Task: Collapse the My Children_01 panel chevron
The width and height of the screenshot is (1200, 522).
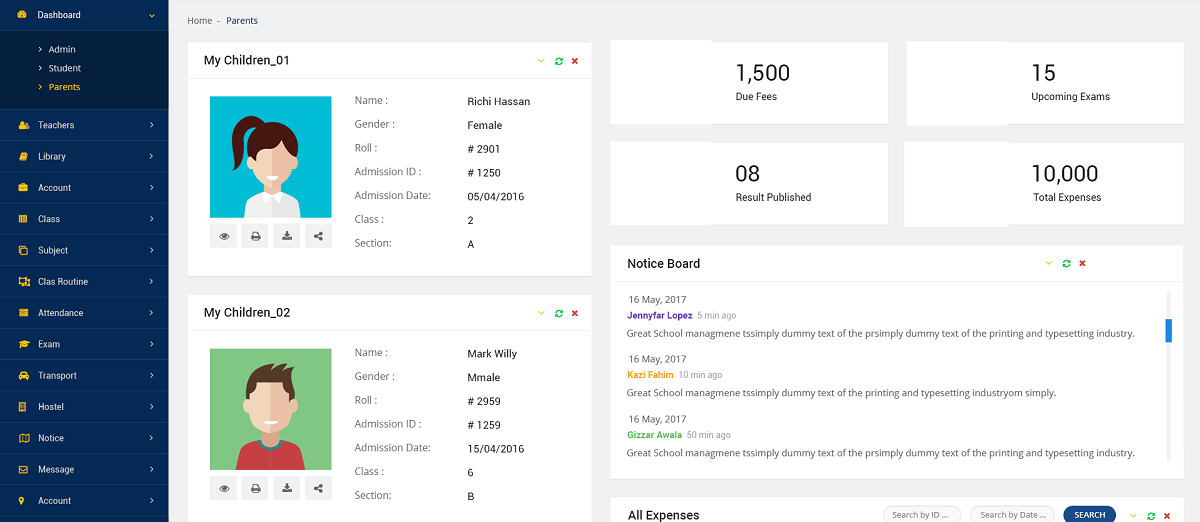Action: coord(541,61)
